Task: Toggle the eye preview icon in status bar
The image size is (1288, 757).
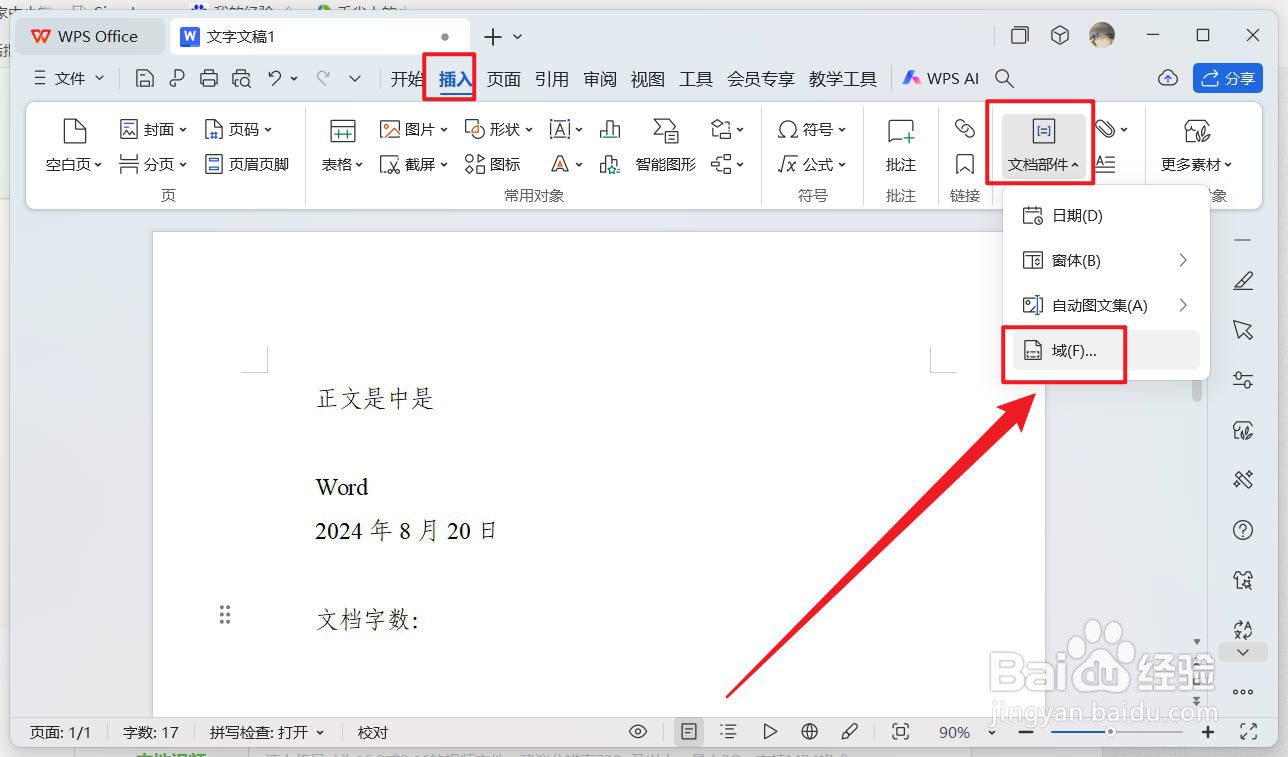Action: 638,731
